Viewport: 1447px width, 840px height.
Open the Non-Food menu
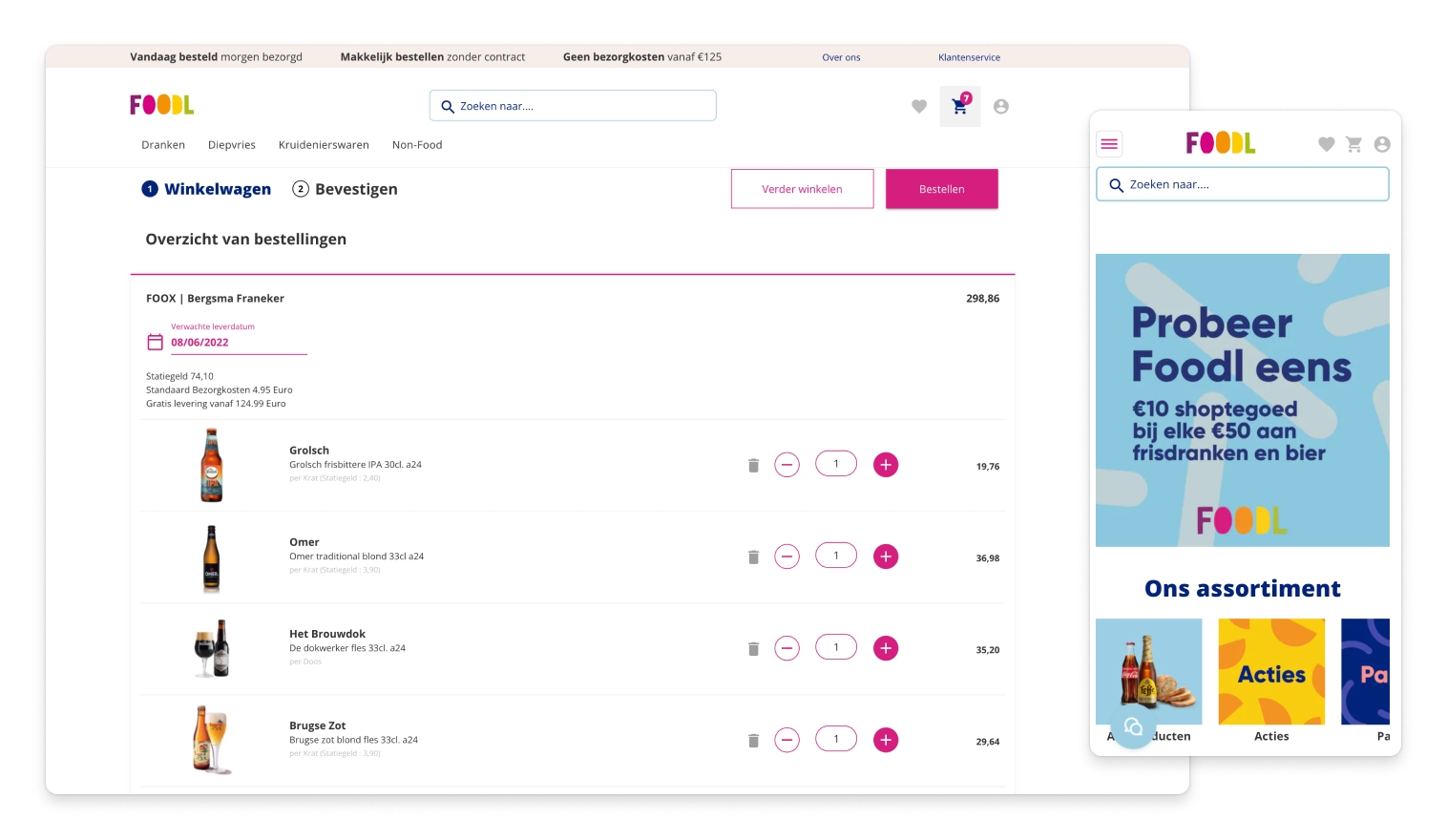(417, 145)
